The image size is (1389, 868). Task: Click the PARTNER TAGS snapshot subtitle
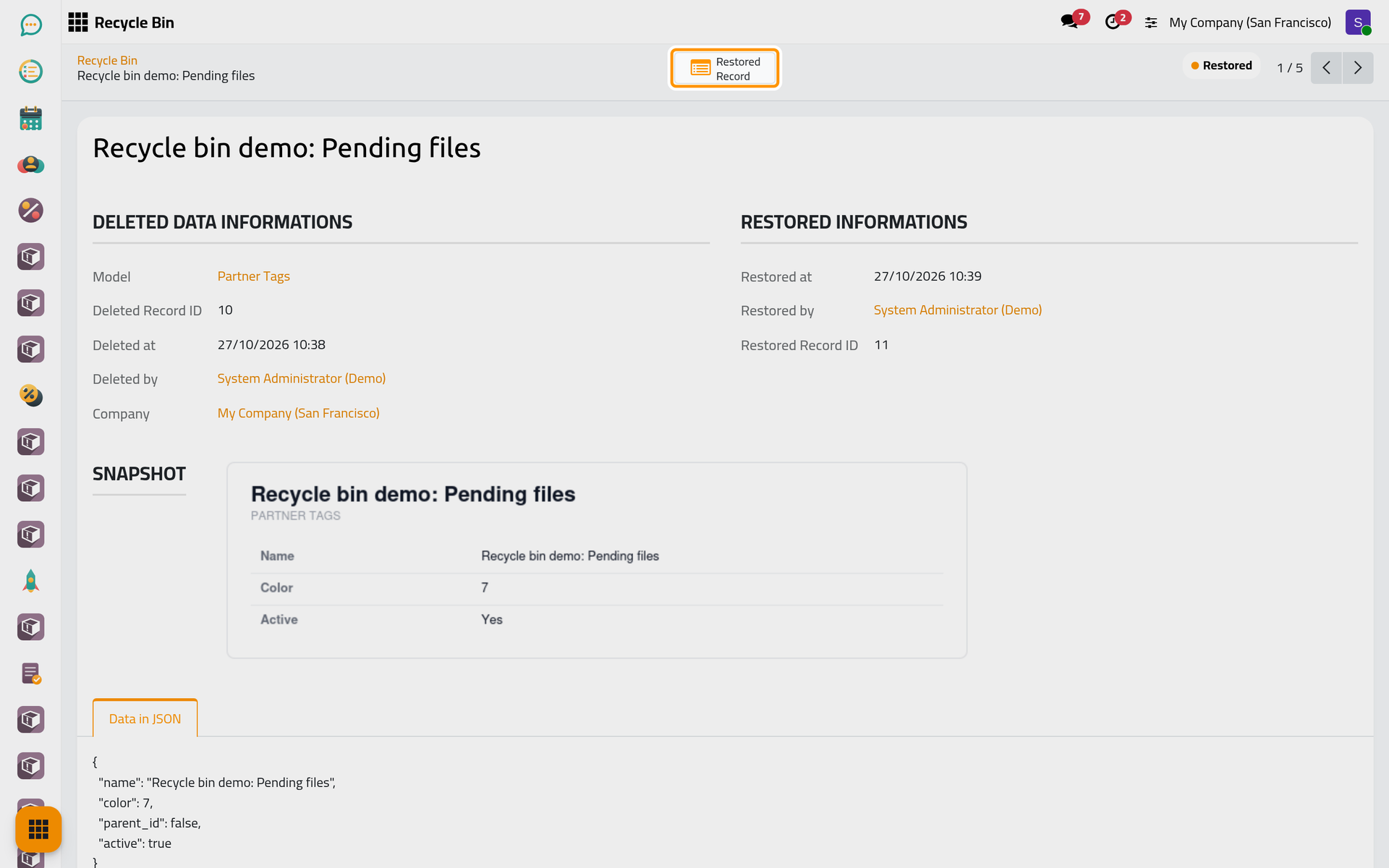pyautogui.click(x=295, y=516)
